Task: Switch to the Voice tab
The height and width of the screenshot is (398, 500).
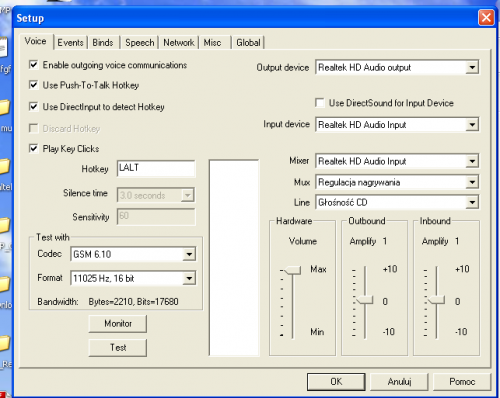Action: 36,41
